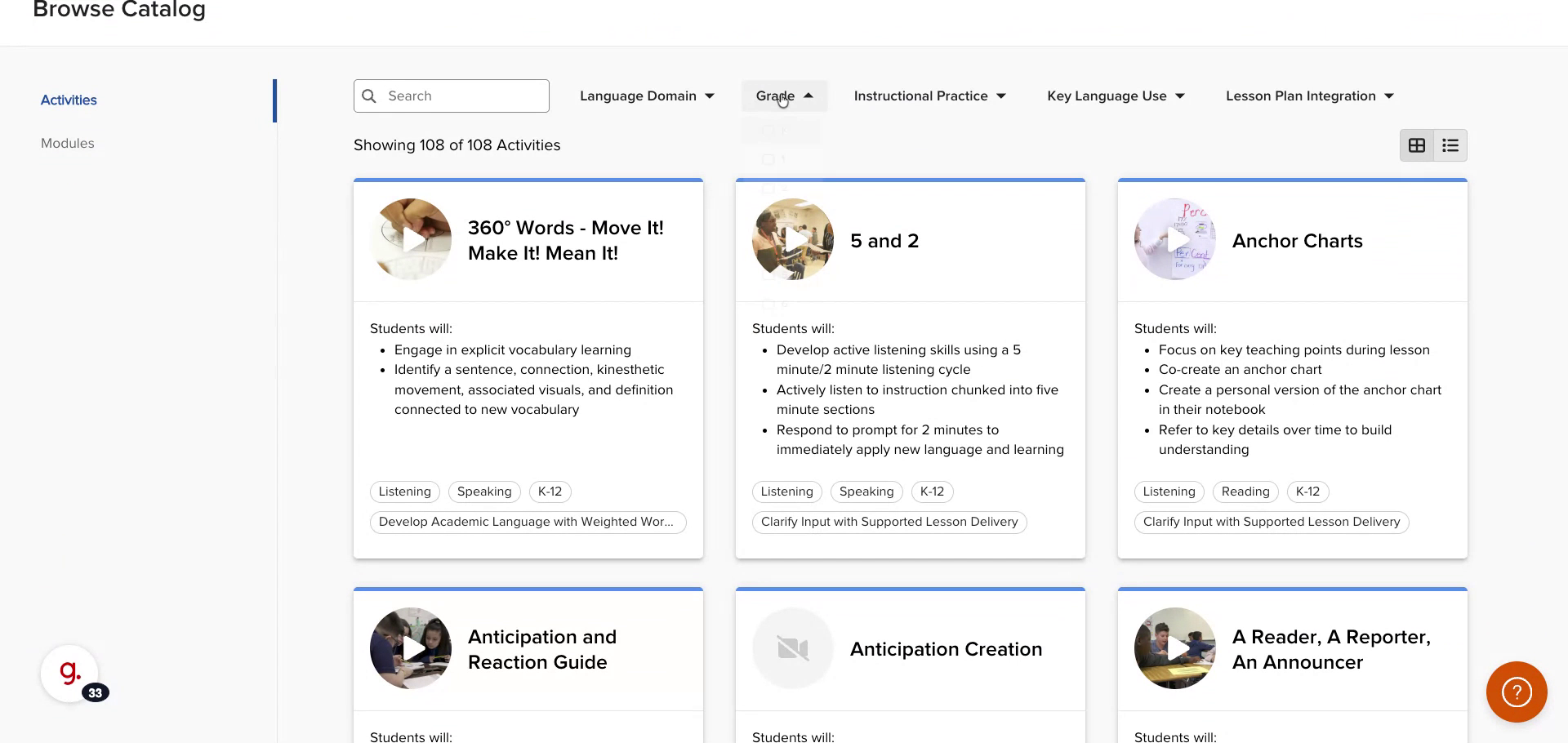Select the Activities sidebar tab
Image resolution: width=1568 pixels, height=743 pixels.
(69, 100)
